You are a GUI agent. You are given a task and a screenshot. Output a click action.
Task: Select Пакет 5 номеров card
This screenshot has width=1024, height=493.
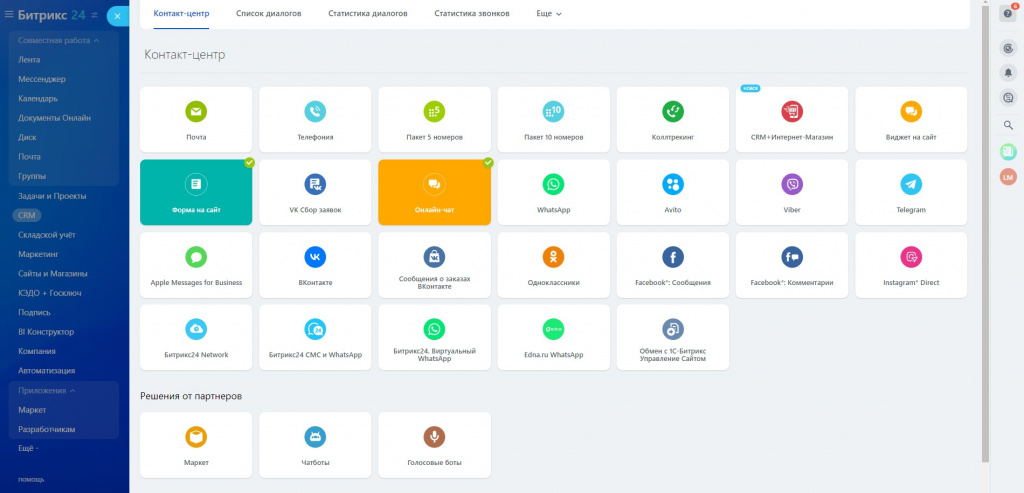[x=434, y=119]
